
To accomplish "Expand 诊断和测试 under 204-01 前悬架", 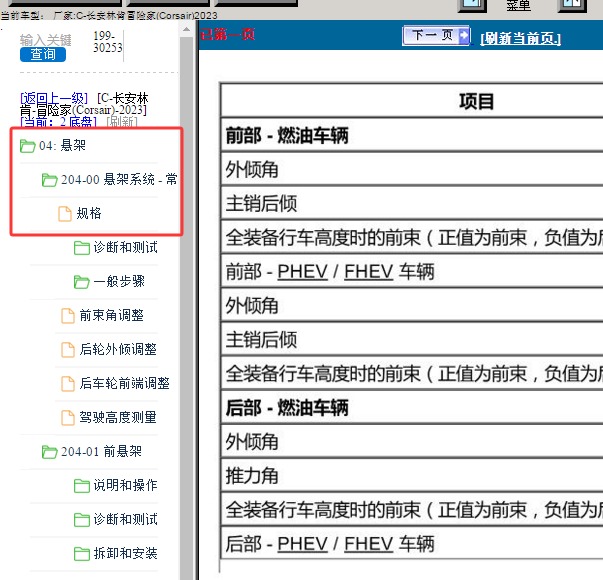I will coord(125,519).
